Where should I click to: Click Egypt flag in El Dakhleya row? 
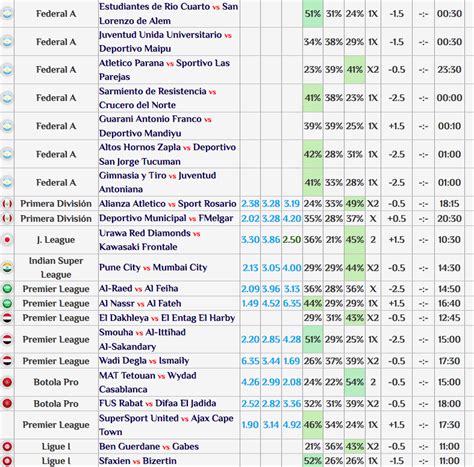(7, 318)
